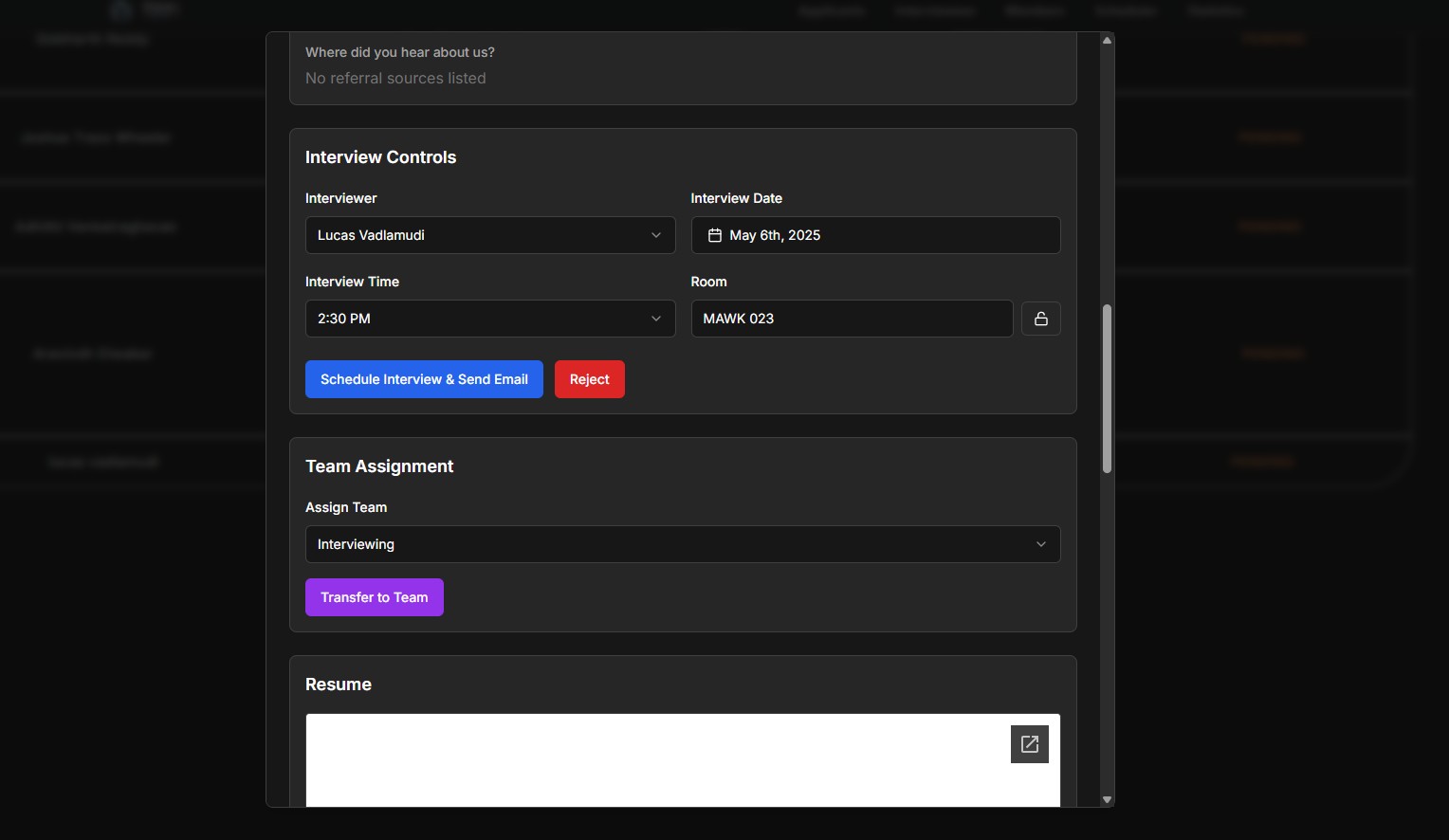Click the Resume section heading
1449x840 pixels.
click(339, 685)
